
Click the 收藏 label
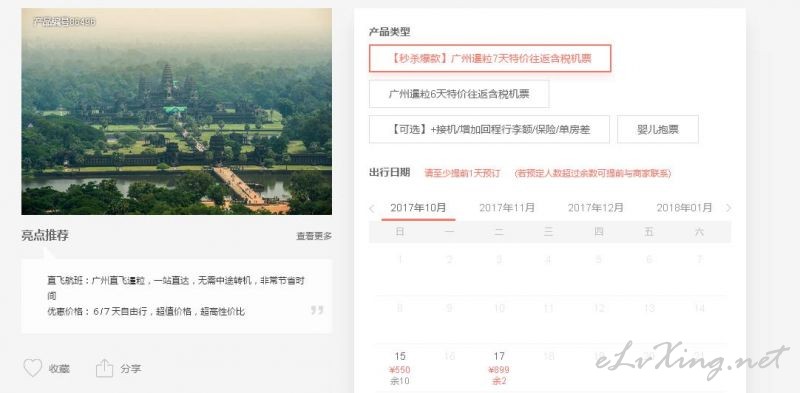[x=59, y=369]
